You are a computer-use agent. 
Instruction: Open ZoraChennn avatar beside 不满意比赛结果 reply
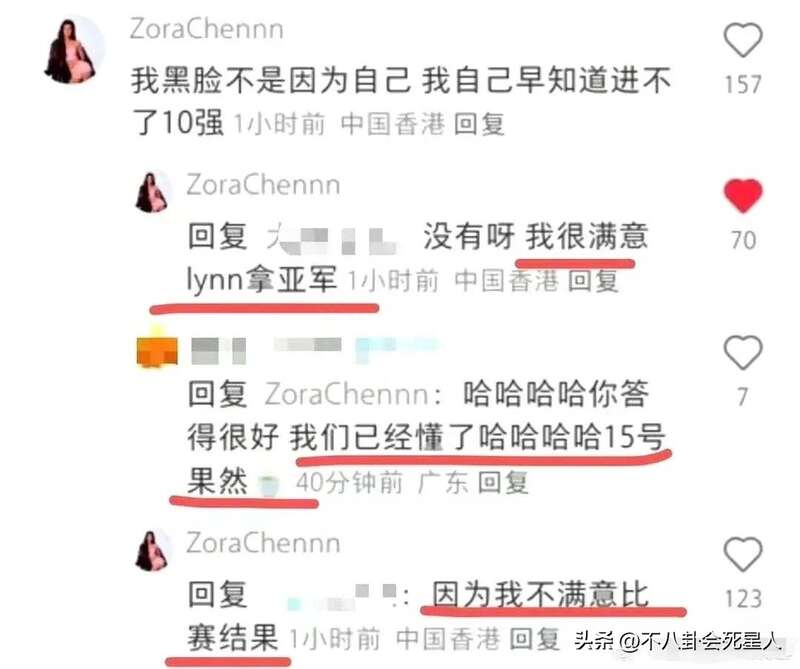(153, 551)
